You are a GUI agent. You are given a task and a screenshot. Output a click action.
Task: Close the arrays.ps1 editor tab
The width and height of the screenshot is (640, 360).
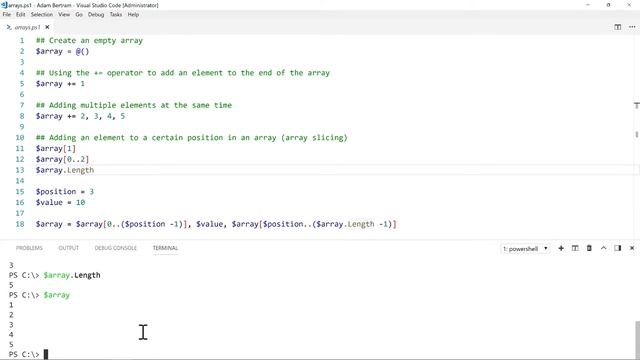[x=47, y=27]
